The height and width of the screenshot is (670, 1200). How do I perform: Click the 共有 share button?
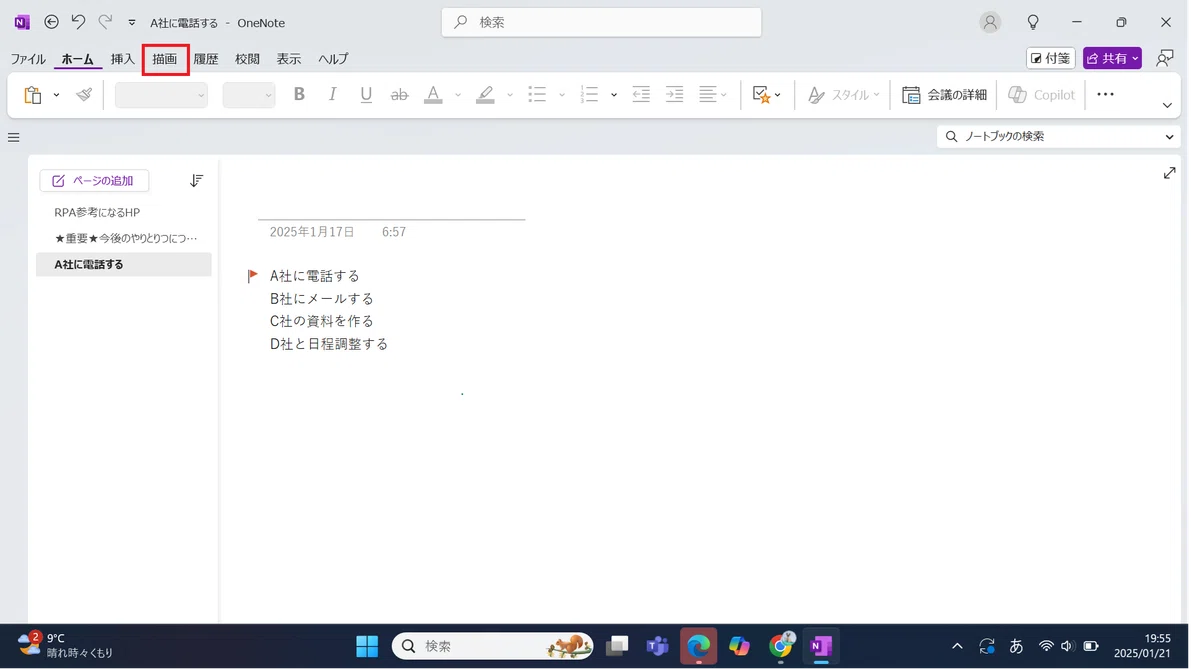pyautogui.click(x=1112, y=59)
